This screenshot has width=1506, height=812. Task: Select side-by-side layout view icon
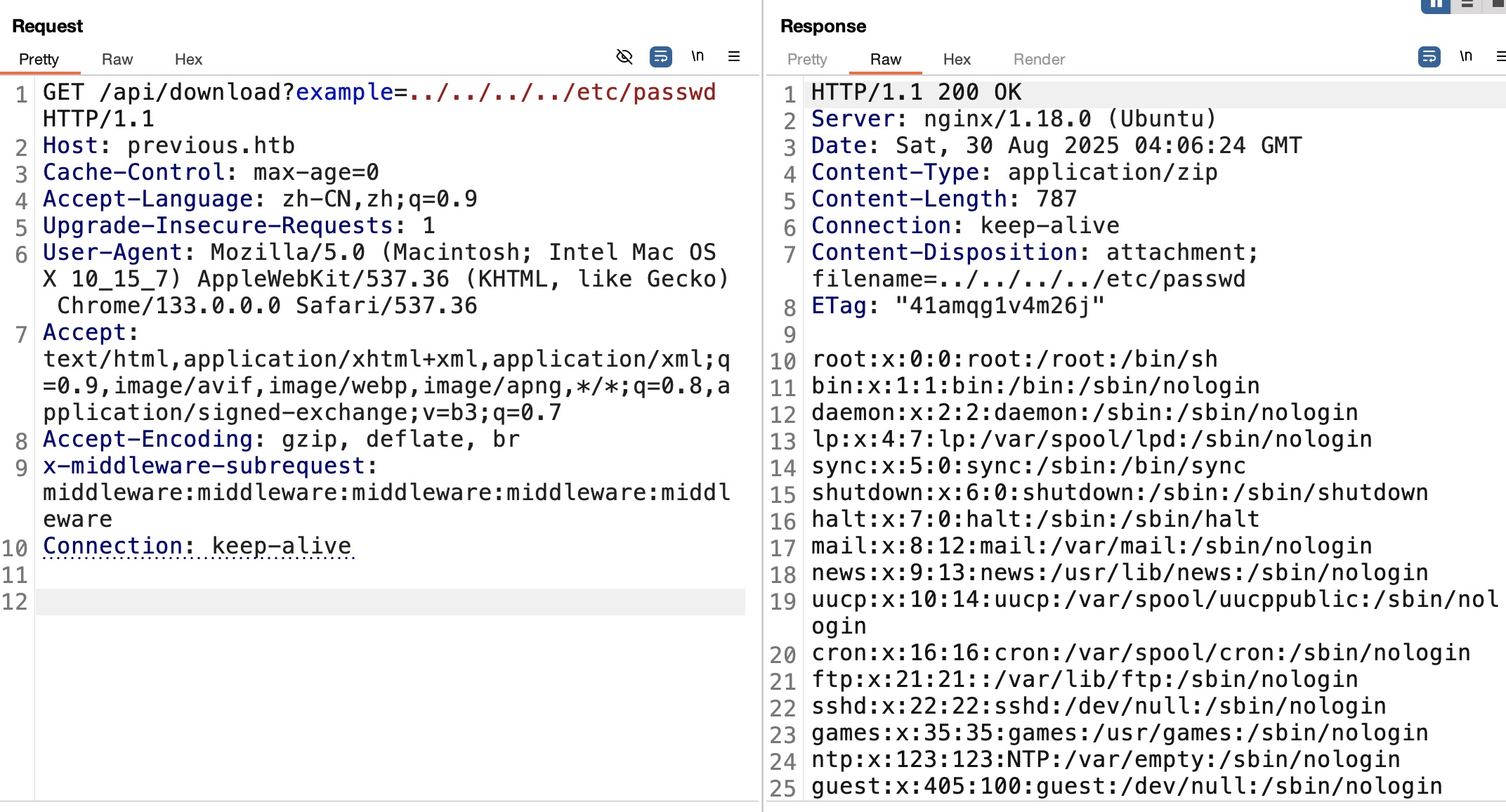click(x=1435, y=6)
